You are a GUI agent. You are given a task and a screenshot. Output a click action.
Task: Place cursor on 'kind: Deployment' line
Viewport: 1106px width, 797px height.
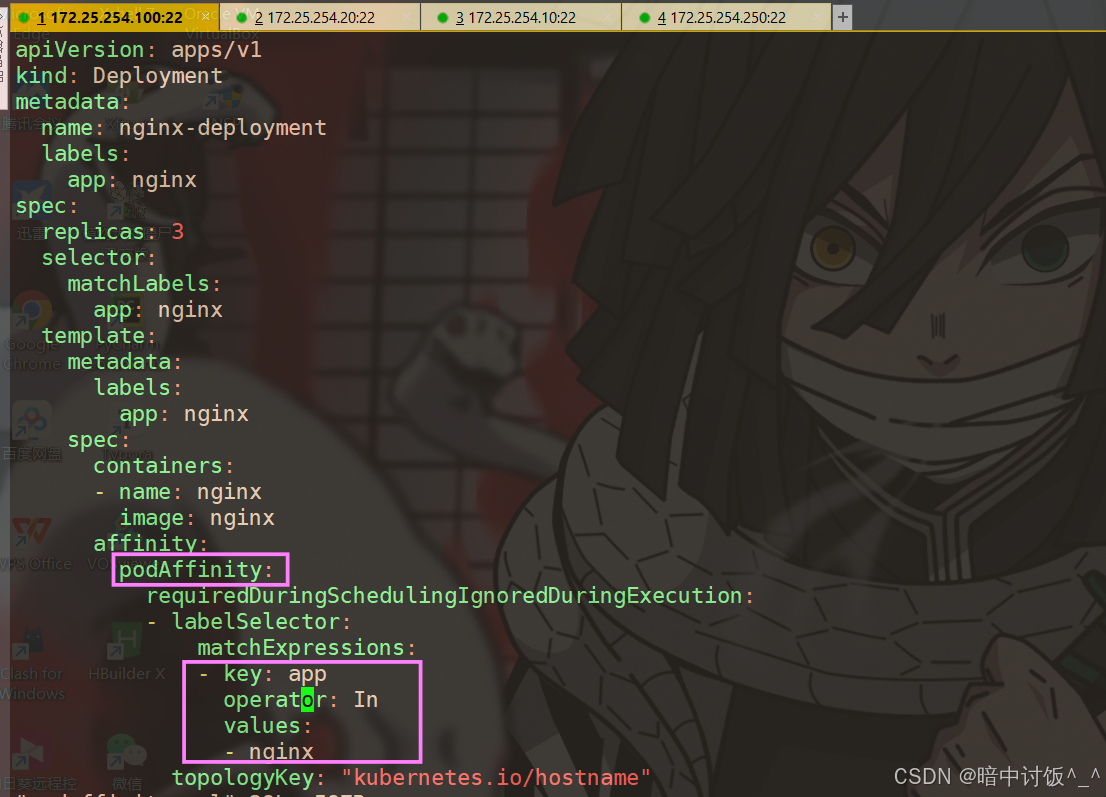pyautogui.click(x=119, y=76)
